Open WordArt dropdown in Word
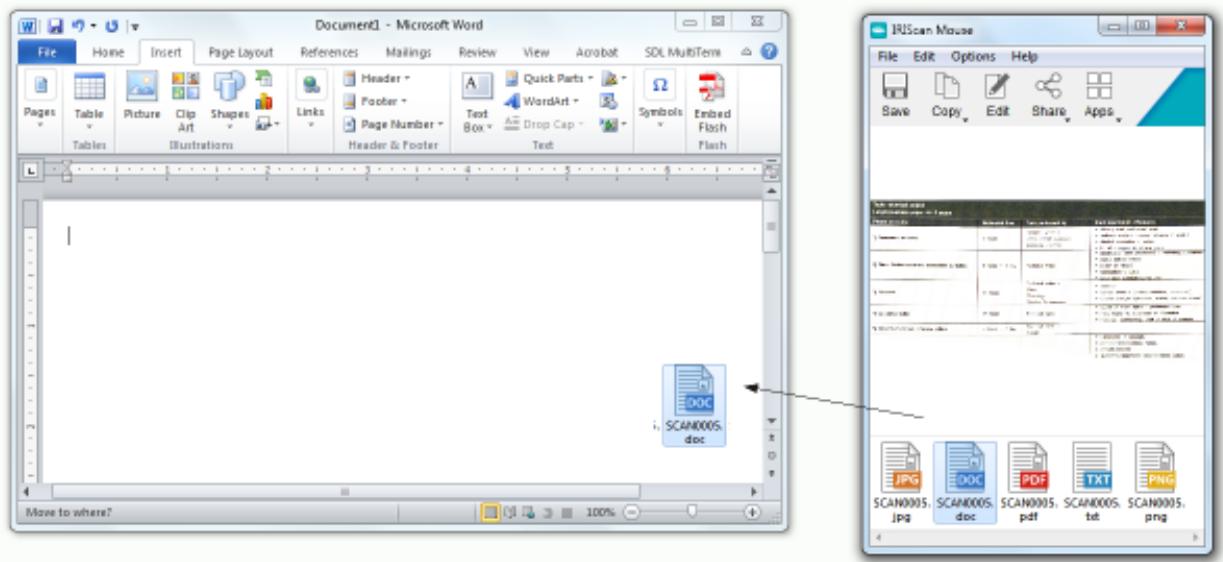 coord(541,101)
